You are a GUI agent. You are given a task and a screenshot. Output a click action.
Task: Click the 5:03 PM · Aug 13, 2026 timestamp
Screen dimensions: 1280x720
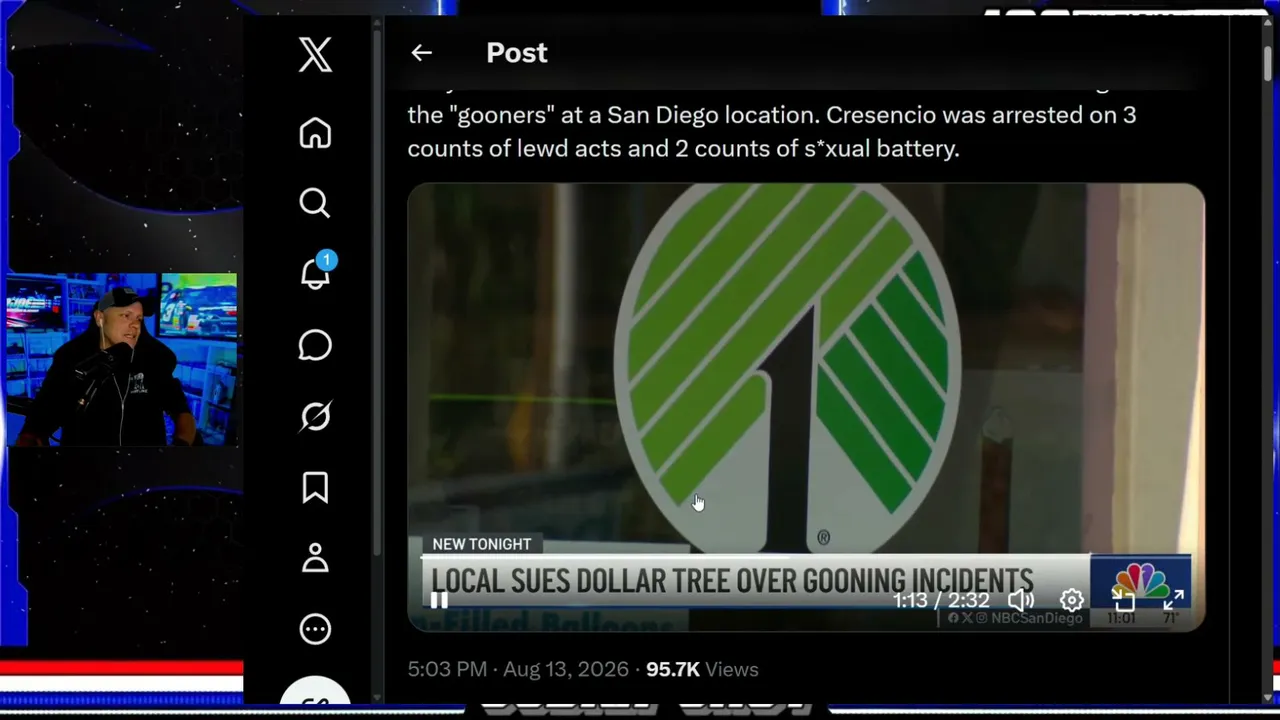tap(518, 669)
